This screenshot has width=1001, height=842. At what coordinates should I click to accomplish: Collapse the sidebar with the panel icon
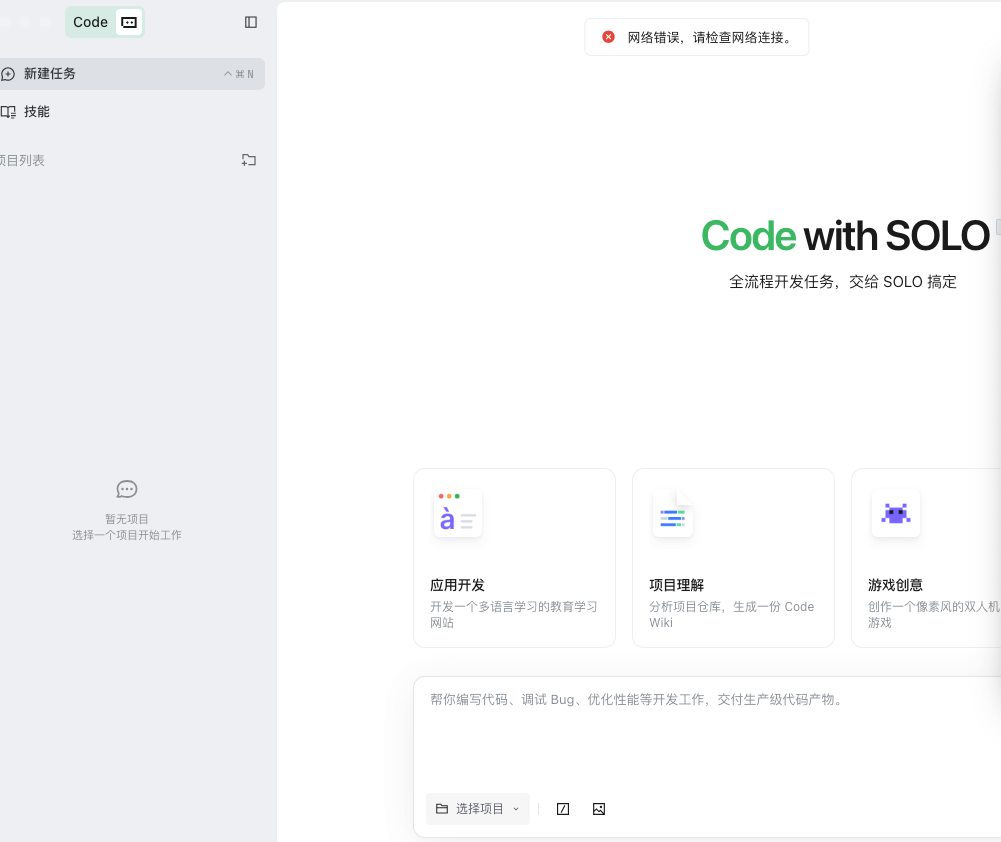click(251, 22)
